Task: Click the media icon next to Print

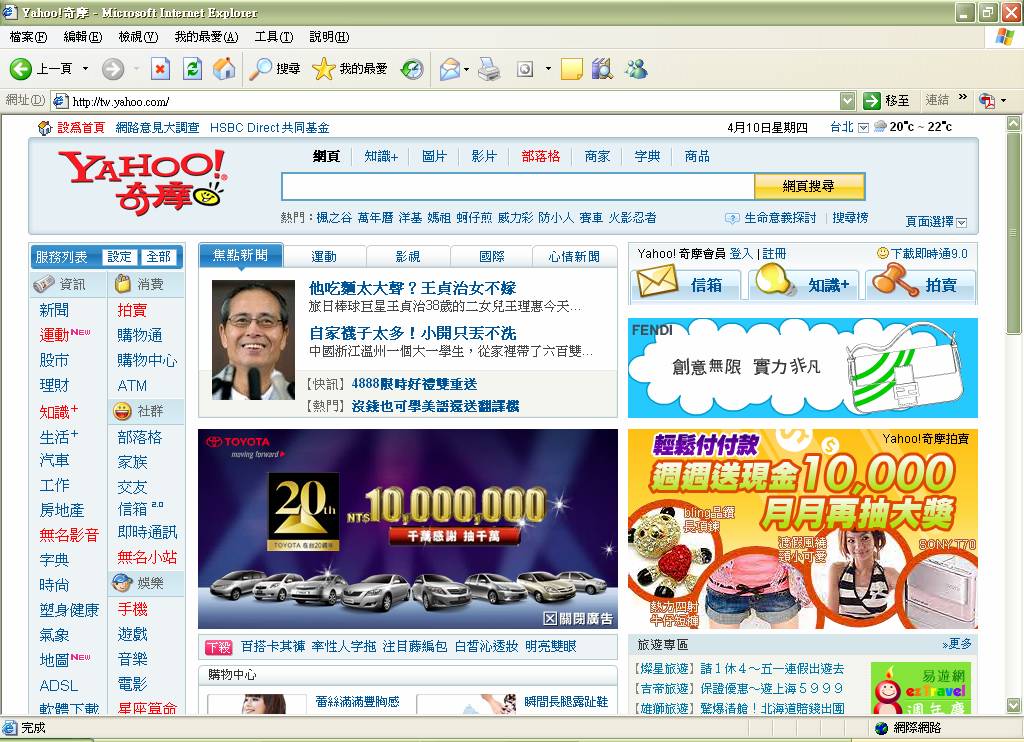Action: coord(525,69)
